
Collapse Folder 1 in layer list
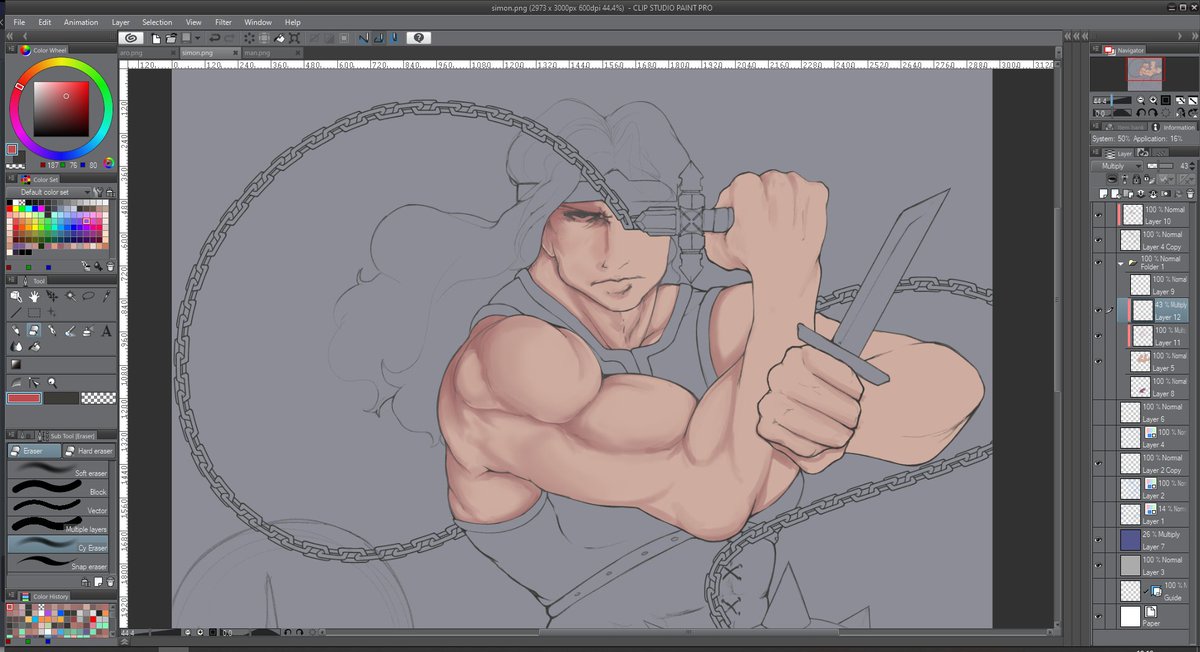pos(1121,264)
